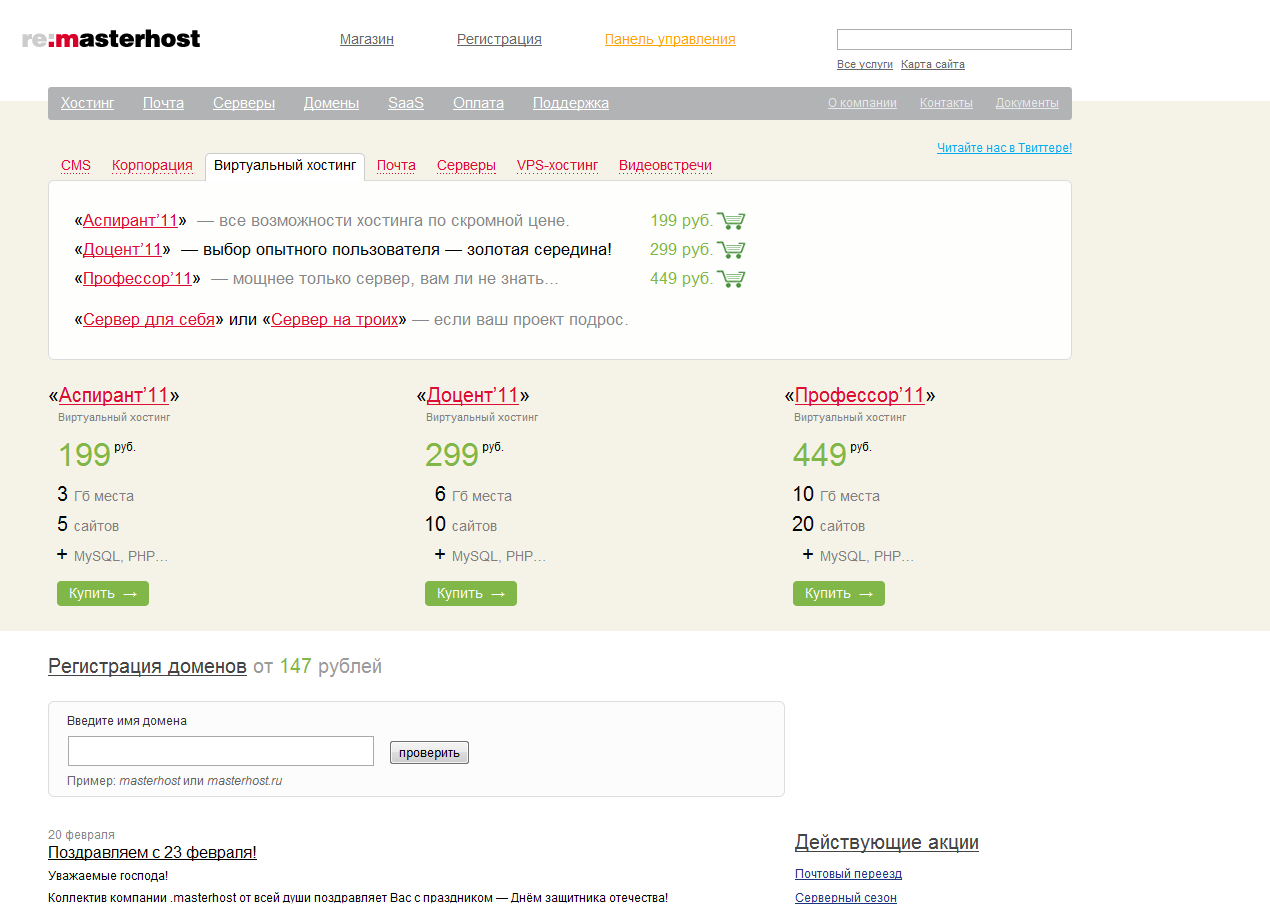This screenshot has height=904, width=1270.
Task: Open Профессор'11 link in plan list
Action: point(137,279)
